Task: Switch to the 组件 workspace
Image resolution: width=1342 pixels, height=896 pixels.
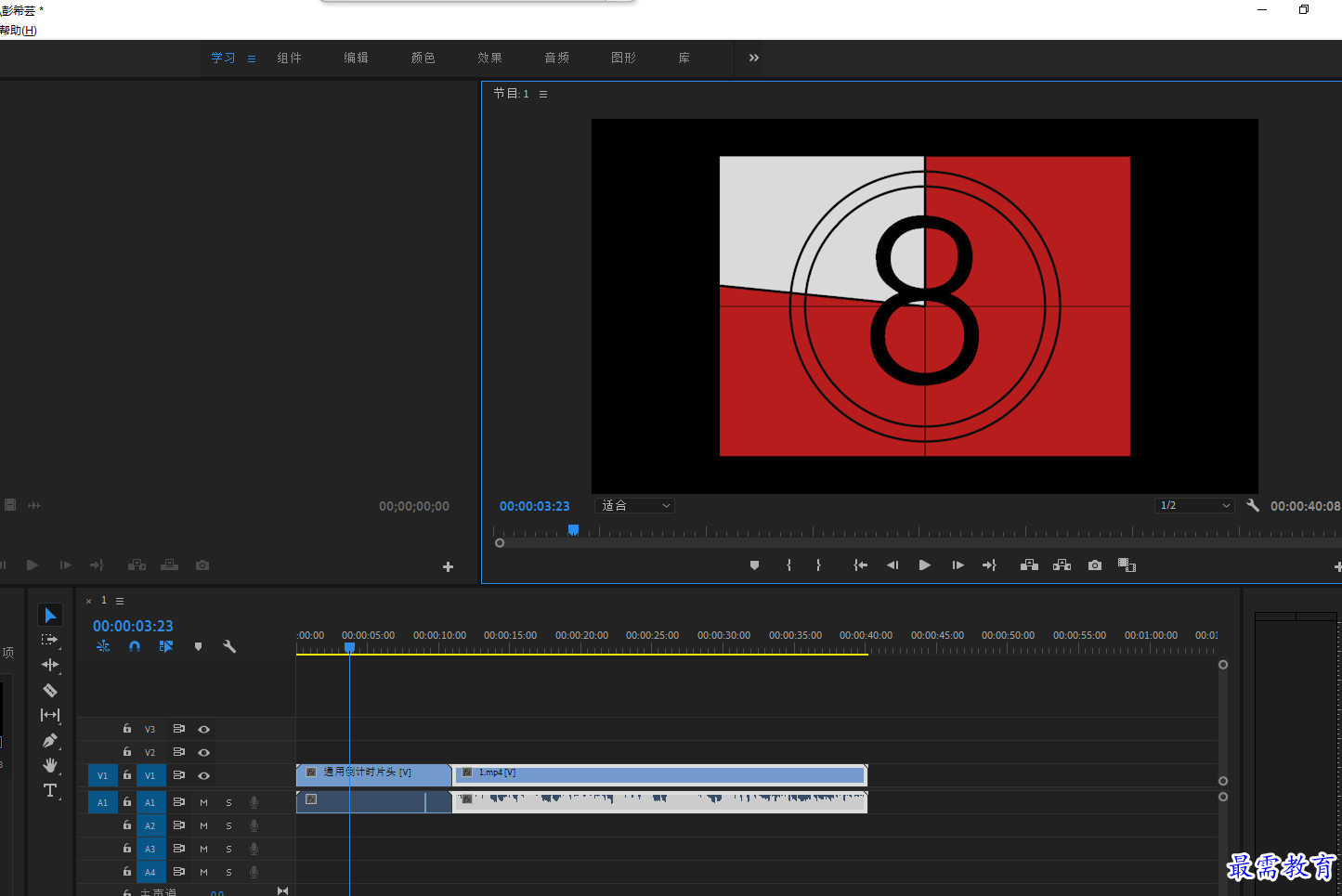Action: click(289, 58)
